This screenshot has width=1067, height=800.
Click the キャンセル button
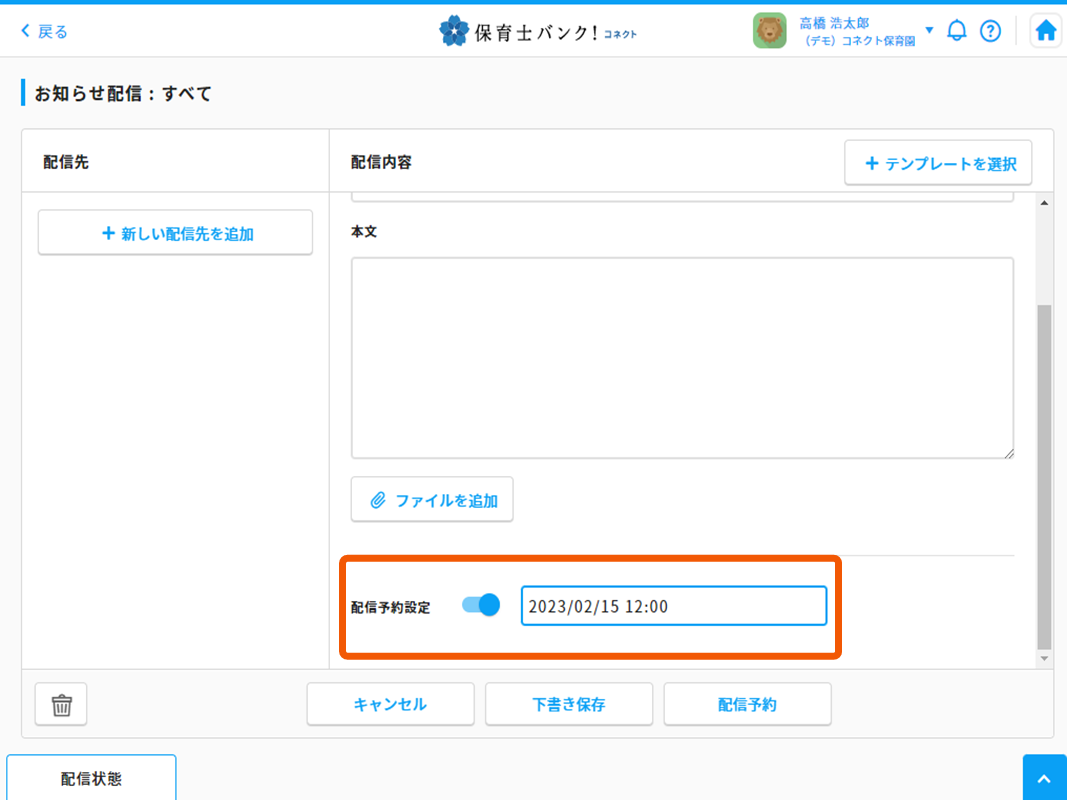tap(390, 704)
